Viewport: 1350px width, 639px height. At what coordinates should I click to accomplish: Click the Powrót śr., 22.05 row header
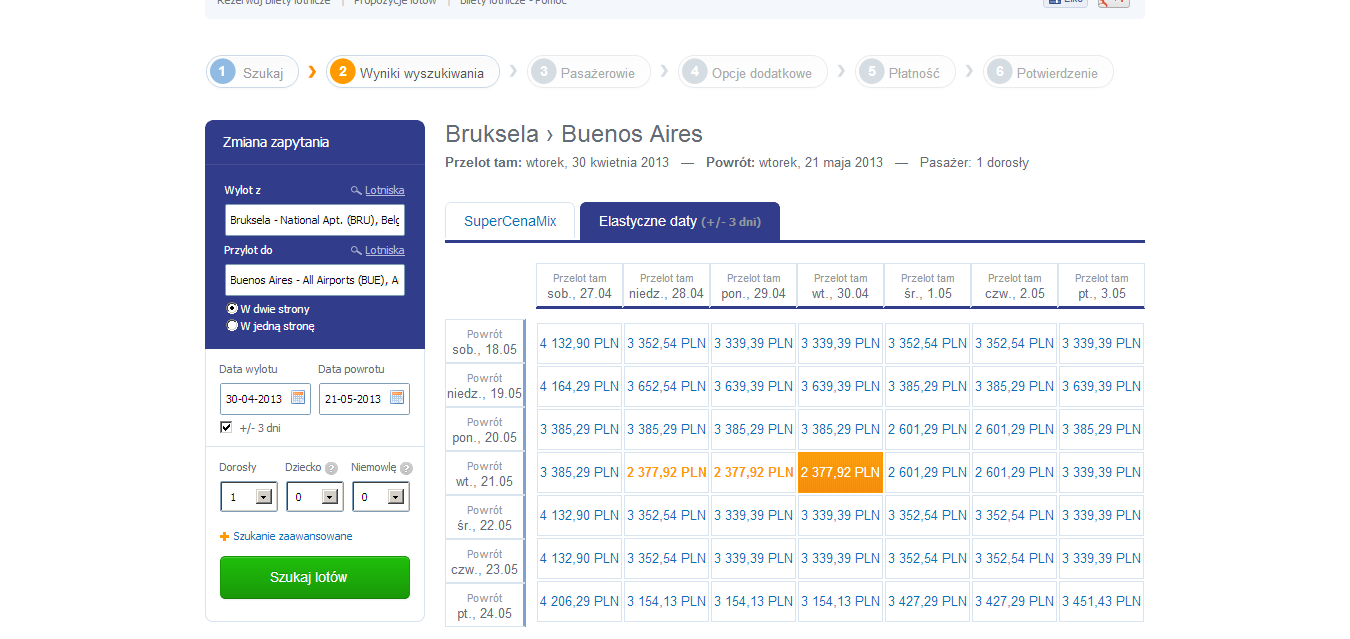(x=485, y=518)
